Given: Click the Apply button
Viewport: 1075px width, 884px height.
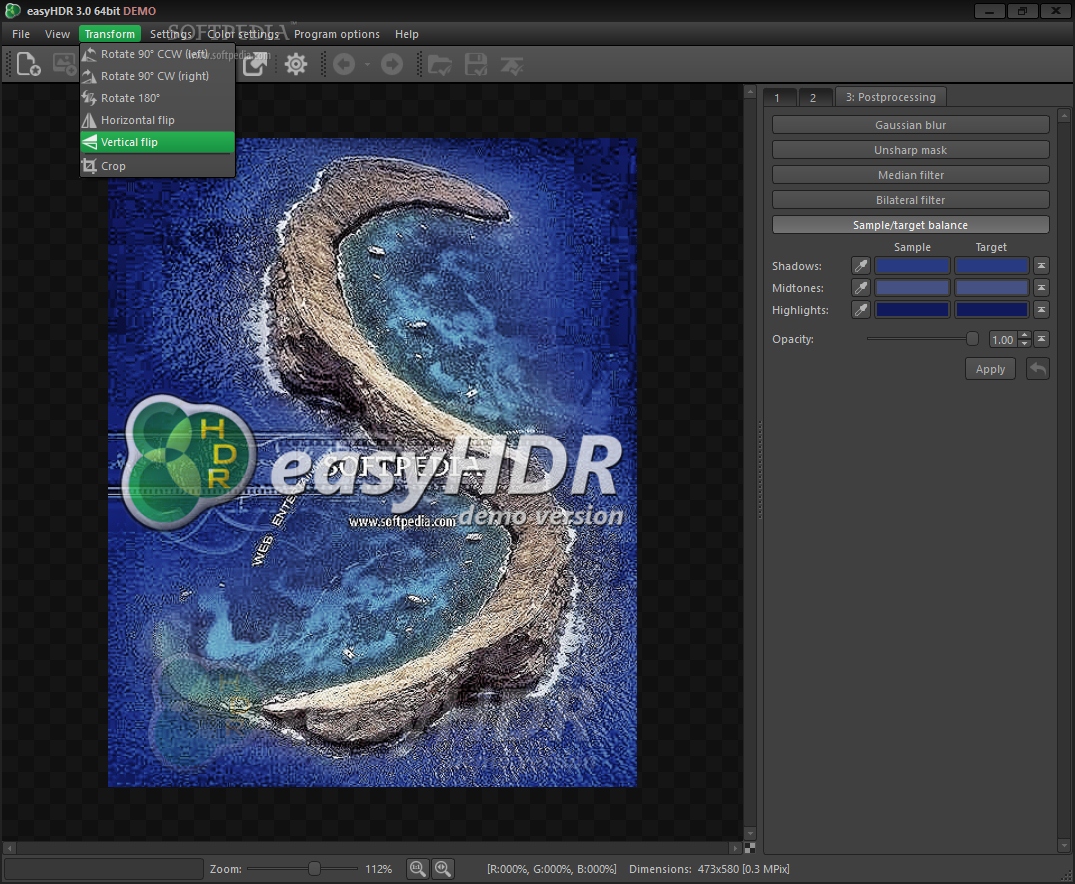Looking at the screenshot, I should [x=990, y=369].
